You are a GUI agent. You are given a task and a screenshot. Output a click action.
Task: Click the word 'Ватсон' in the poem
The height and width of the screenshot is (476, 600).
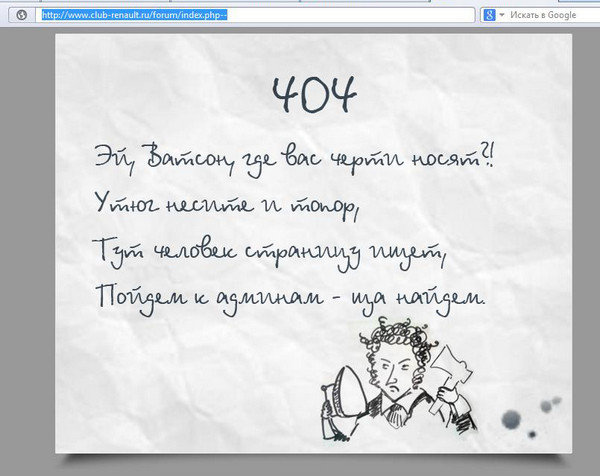coord(188,157)
